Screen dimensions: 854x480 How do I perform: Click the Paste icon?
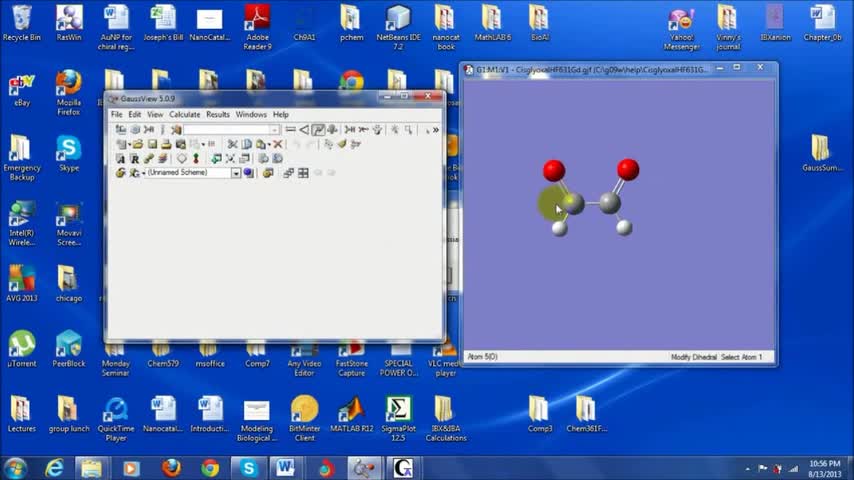(x=261, y=144)
